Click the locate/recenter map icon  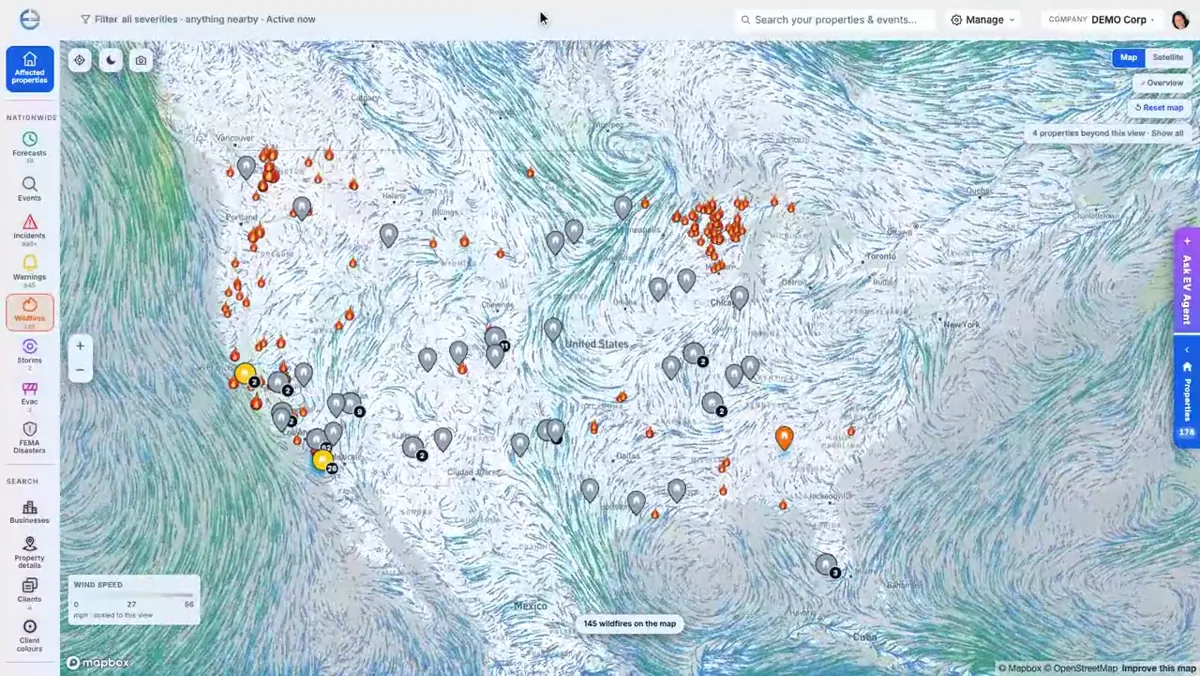tap(80, 60)
